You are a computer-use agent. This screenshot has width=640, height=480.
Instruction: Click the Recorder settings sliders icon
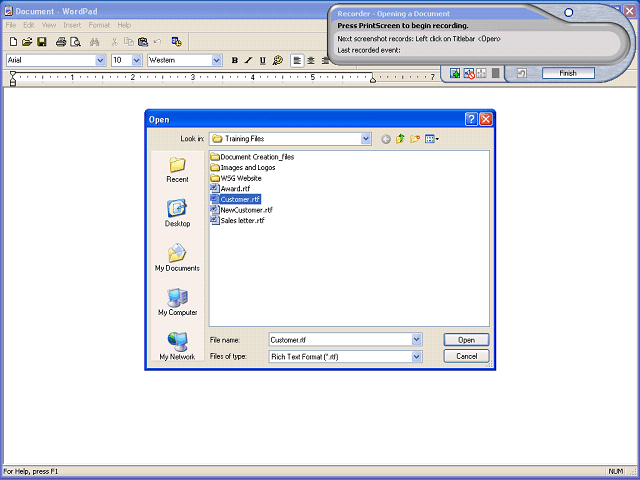(482, 73)
